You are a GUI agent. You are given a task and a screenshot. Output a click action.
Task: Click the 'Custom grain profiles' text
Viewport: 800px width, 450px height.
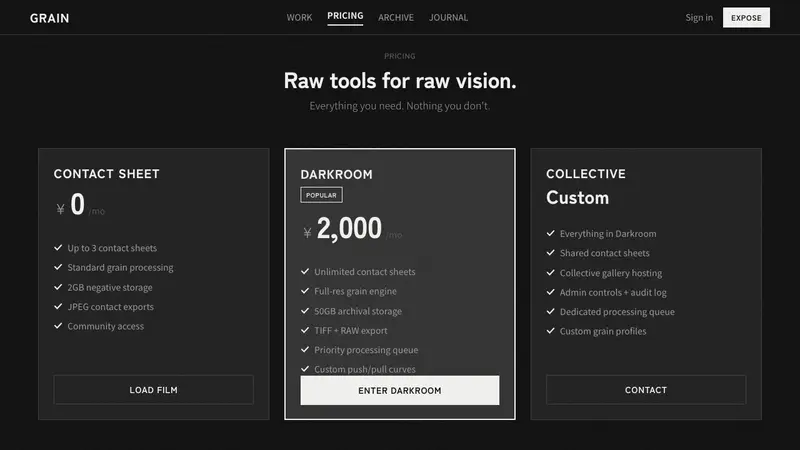coord(603,331)
